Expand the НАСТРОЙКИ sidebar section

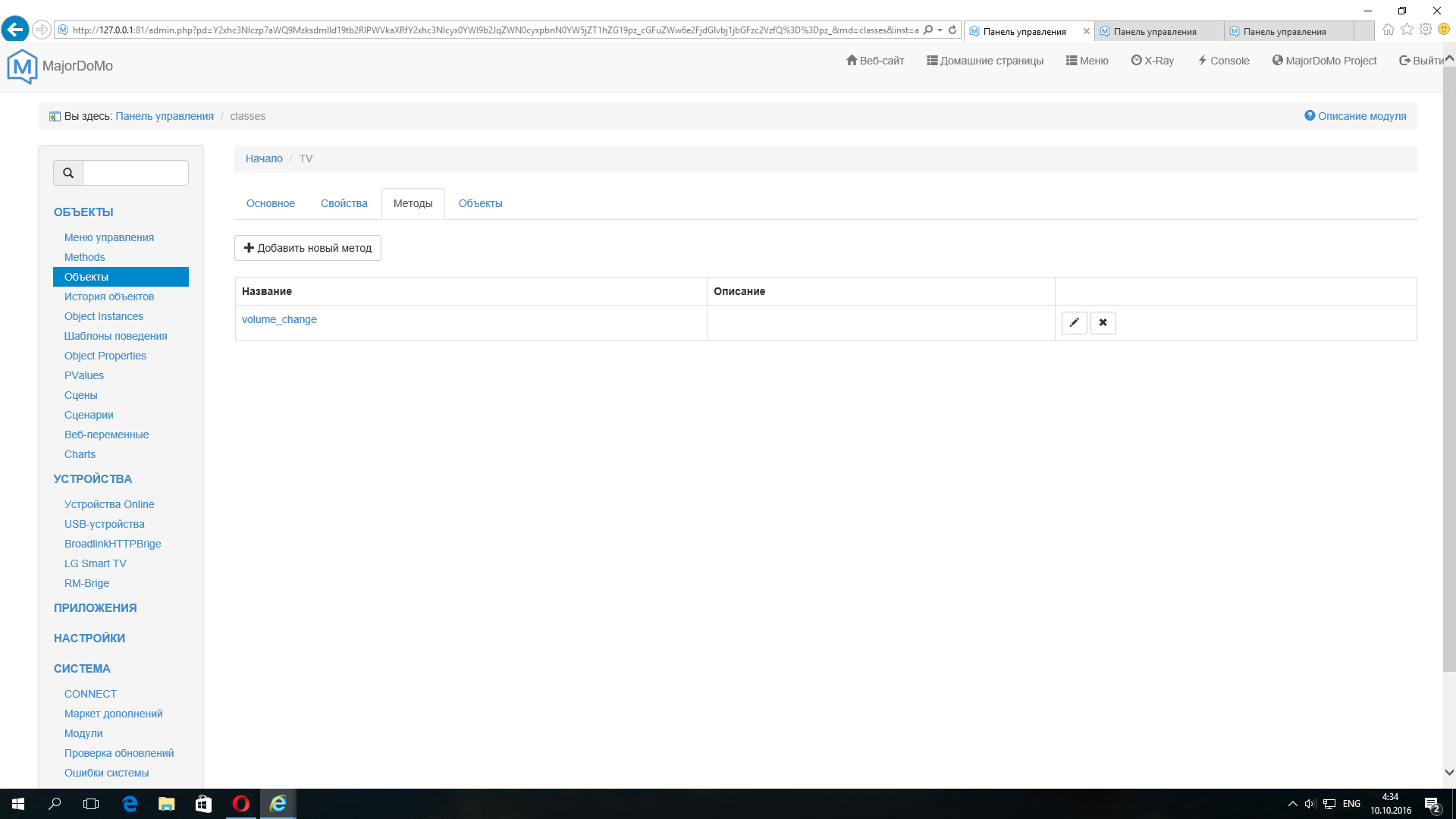pyautogui.click(x=89, y=639)
